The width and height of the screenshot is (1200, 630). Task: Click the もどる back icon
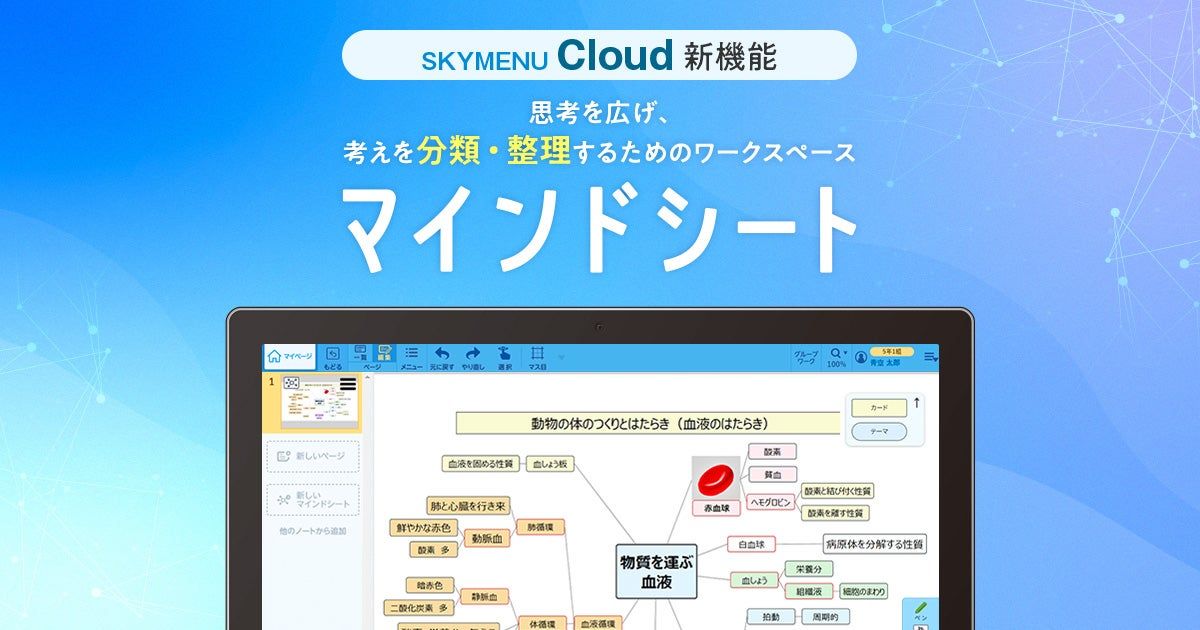pos(333,357)
